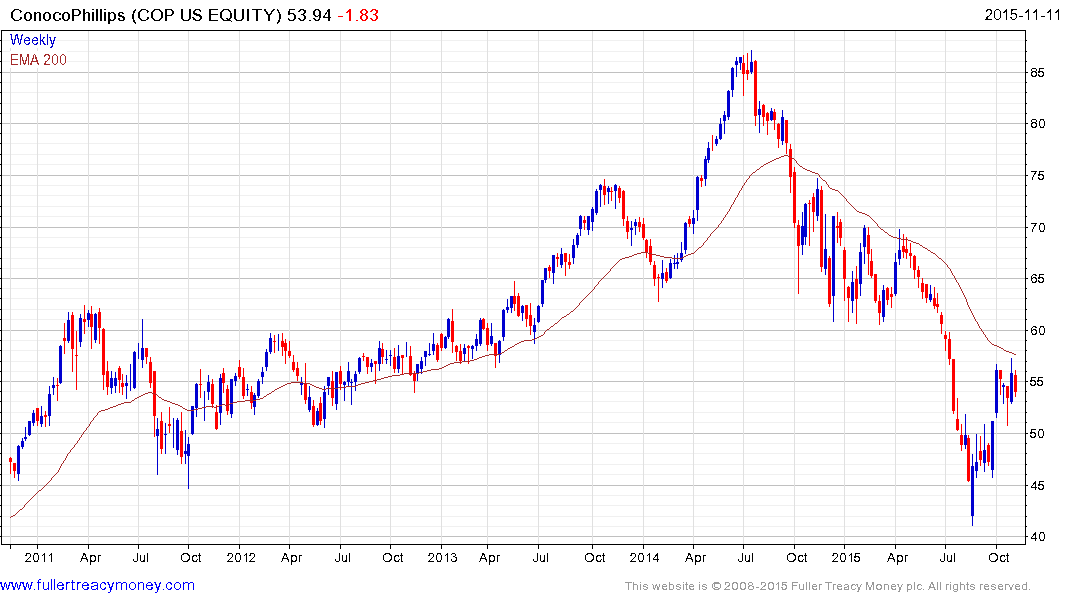Click the last price value 53.94
The height and width of the screenshot is (600, 1075).
(309, 15)
